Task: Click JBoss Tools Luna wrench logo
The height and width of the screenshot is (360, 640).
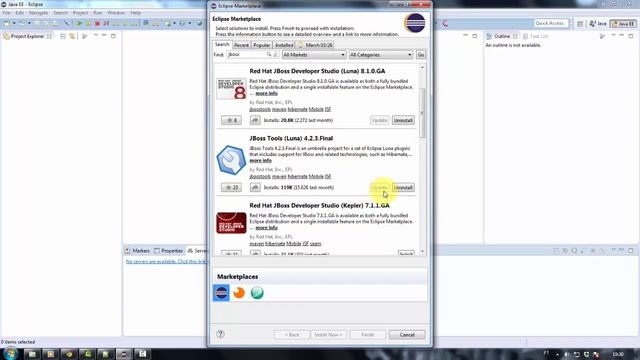Action: click(x=231, y=160)
